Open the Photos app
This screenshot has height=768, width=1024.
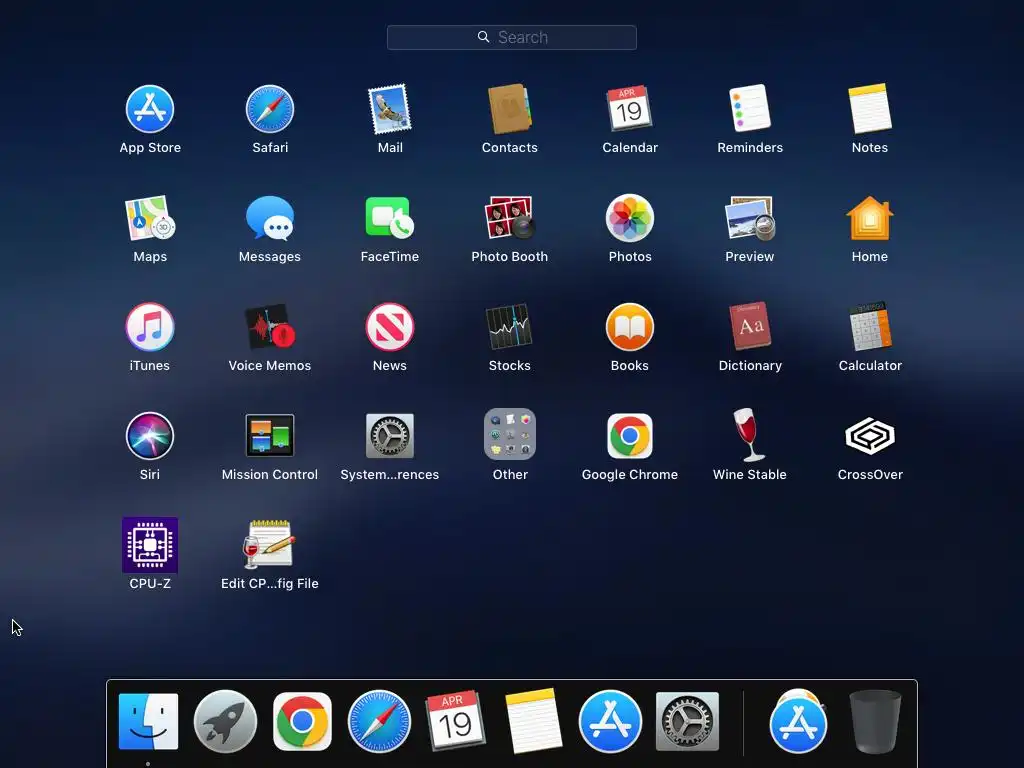pyautogui.click(x=630, y=218)
